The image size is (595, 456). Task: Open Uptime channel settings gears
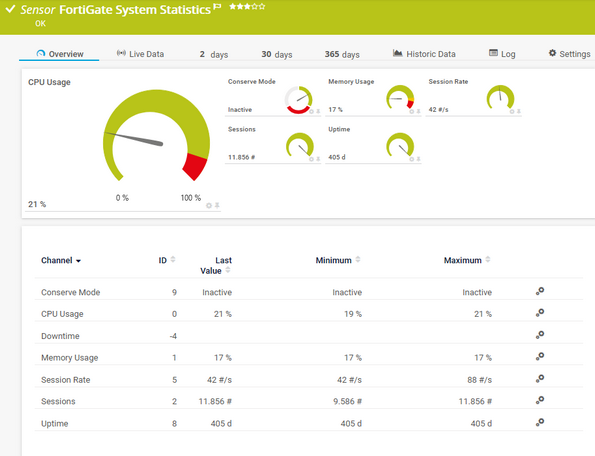(x=540, y=422)
